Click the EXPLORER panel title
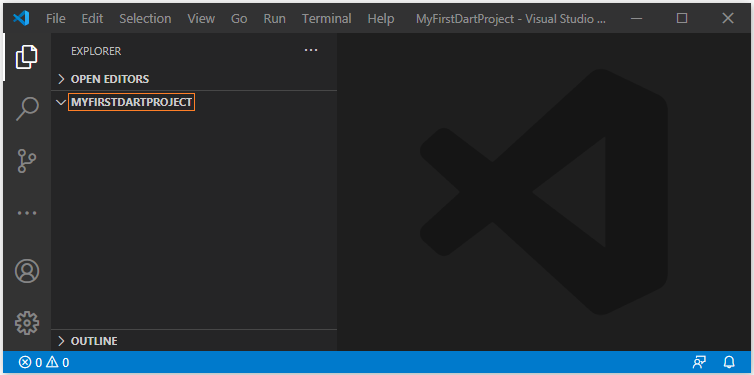The height and width of the screenshot is (375, 754). click(x=96, y=51)
